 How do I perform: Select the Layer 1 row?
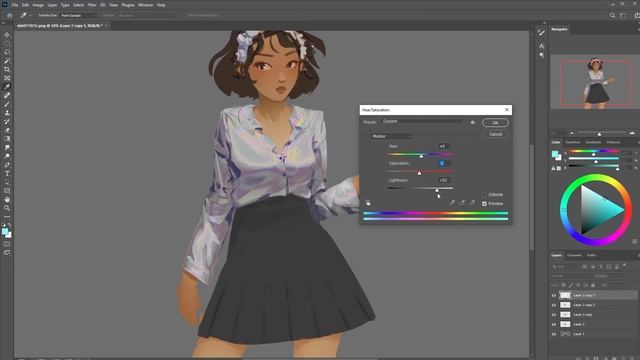pos(595,334)
